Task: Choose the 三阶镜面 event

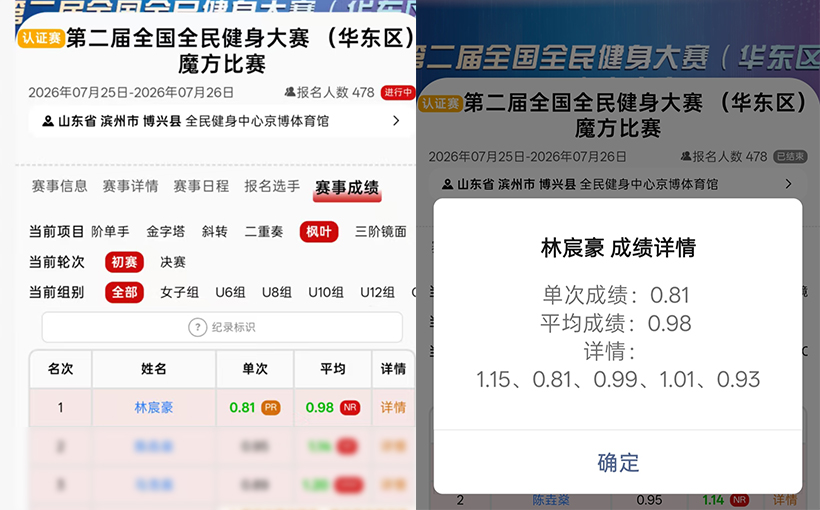Action: click(x=381, y=232)
